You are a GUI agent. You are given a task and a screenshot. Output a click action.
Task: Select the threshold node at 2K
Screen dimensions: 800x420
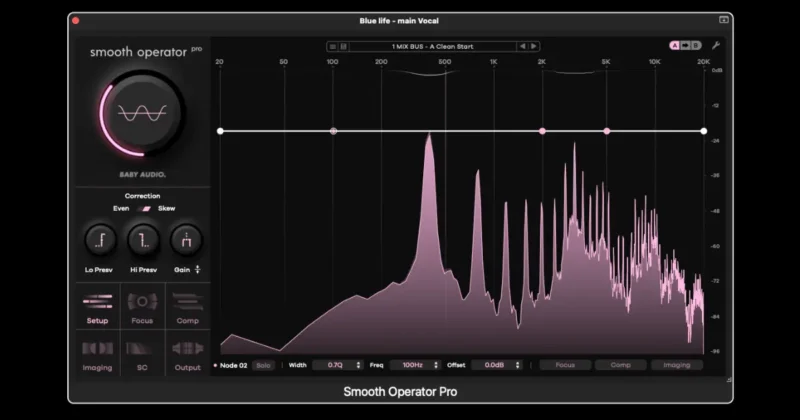tap(542, 131)
